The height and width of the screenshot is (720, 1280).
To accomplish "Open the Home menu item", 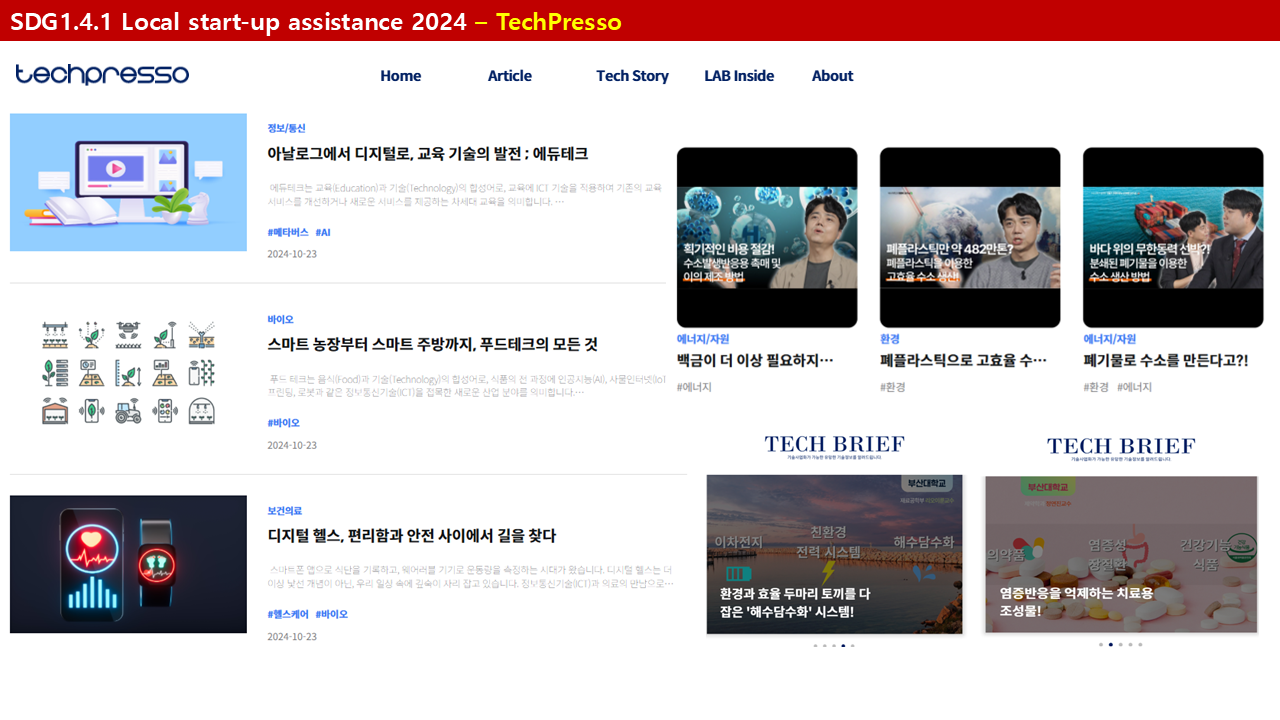I will click(x=400, y=76).
